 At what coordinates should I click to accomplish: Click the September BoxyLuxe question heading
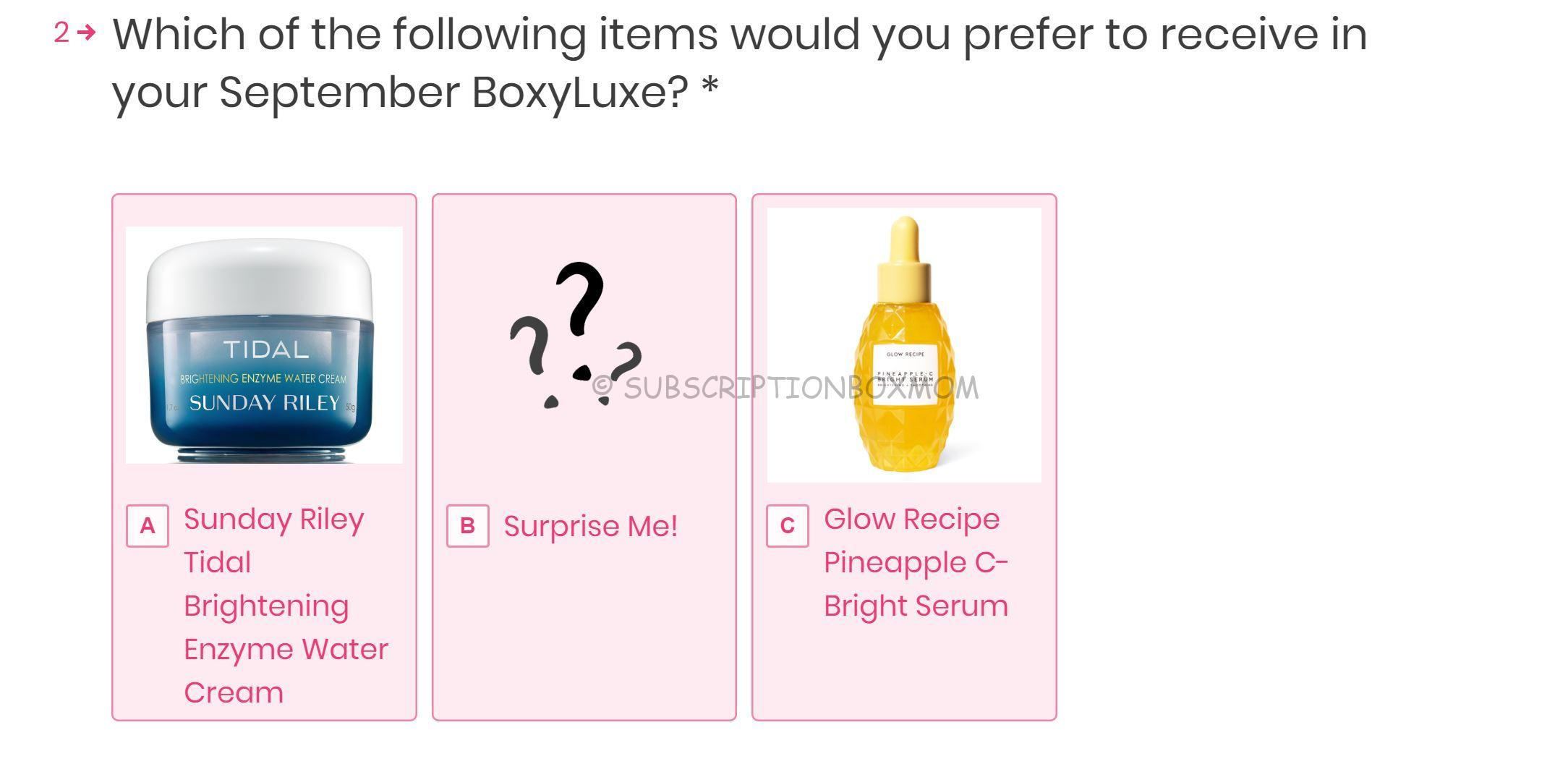pyautogui.click(x=739, y=63)
